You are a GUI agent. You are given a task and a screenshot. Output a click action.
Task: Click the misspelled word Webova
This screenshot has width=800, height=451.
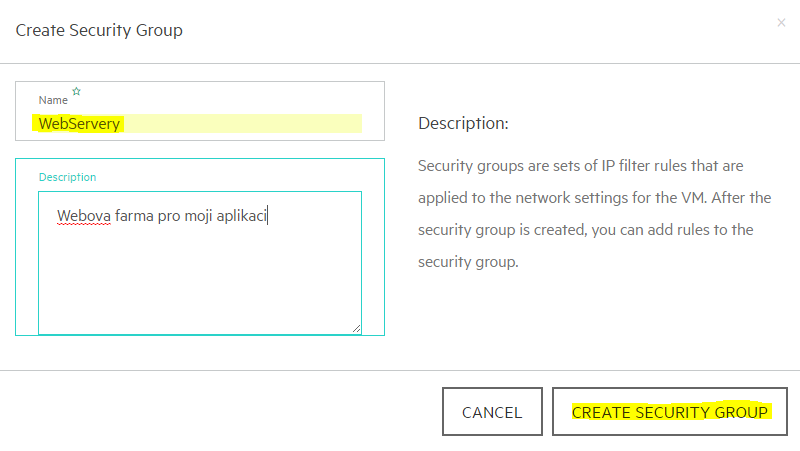(84, 216)
